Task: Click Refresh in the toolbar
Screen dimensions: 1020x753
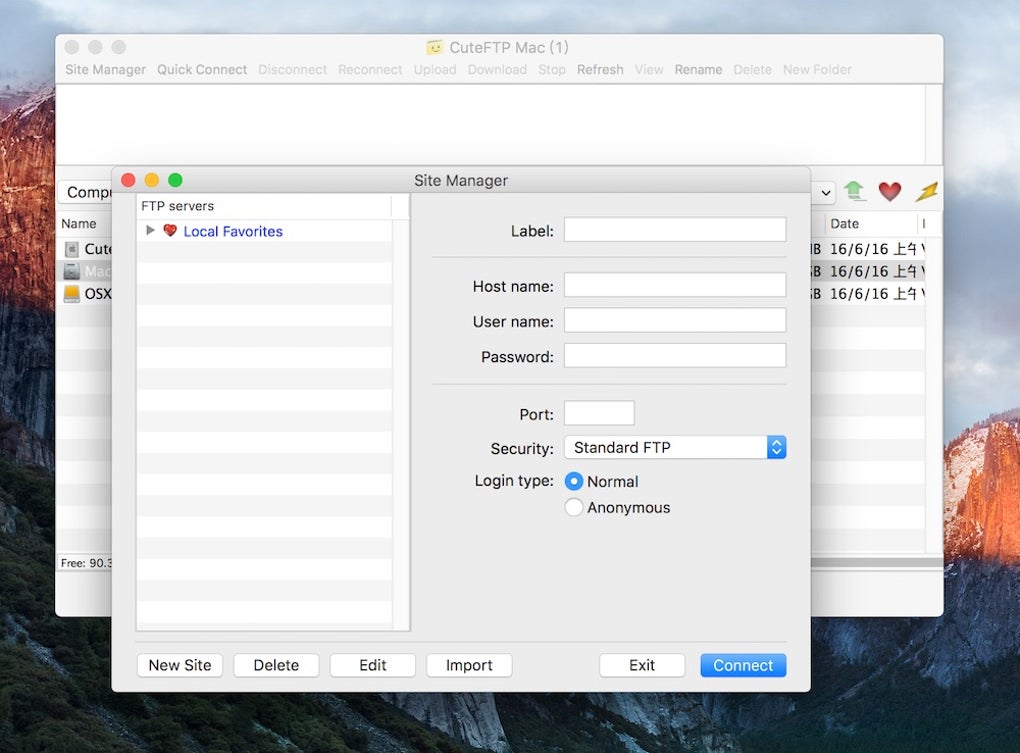Action: 600,70
